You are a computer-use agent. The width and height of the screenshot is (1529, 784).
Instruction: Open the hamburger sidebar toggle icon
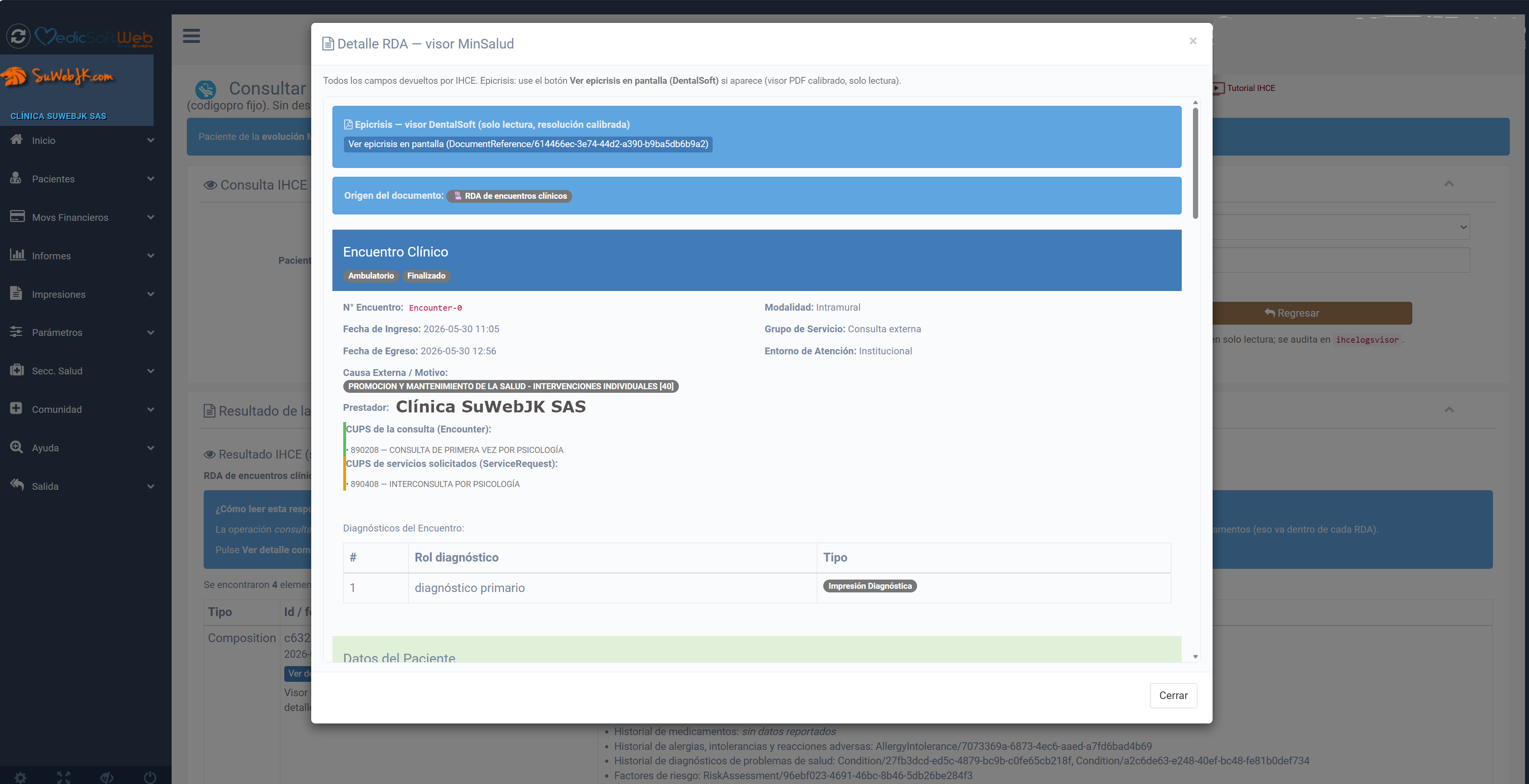coord(191,36)
